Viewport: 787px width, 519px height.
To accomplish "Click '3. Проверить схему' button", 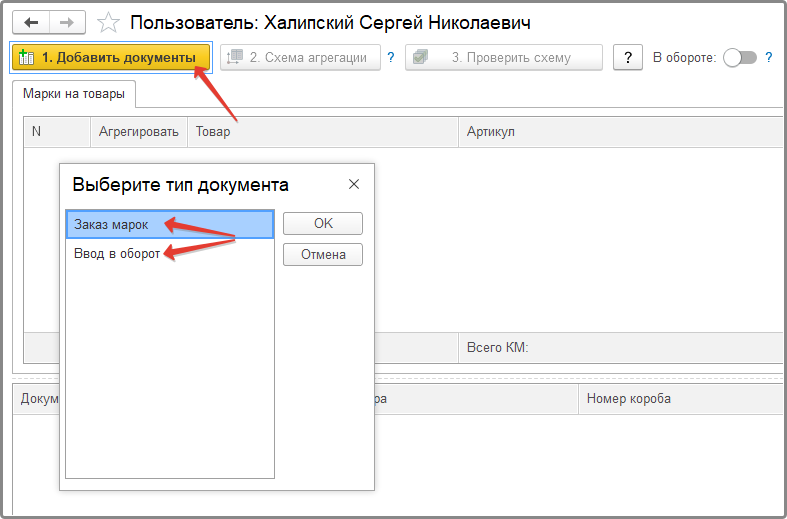I will tap(504, 58).
